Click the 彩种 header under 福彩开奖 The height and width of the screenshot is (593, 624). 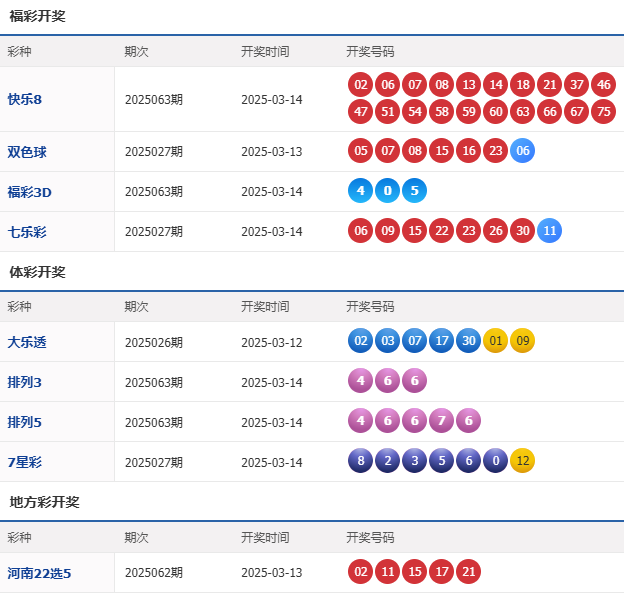(20, 51)
